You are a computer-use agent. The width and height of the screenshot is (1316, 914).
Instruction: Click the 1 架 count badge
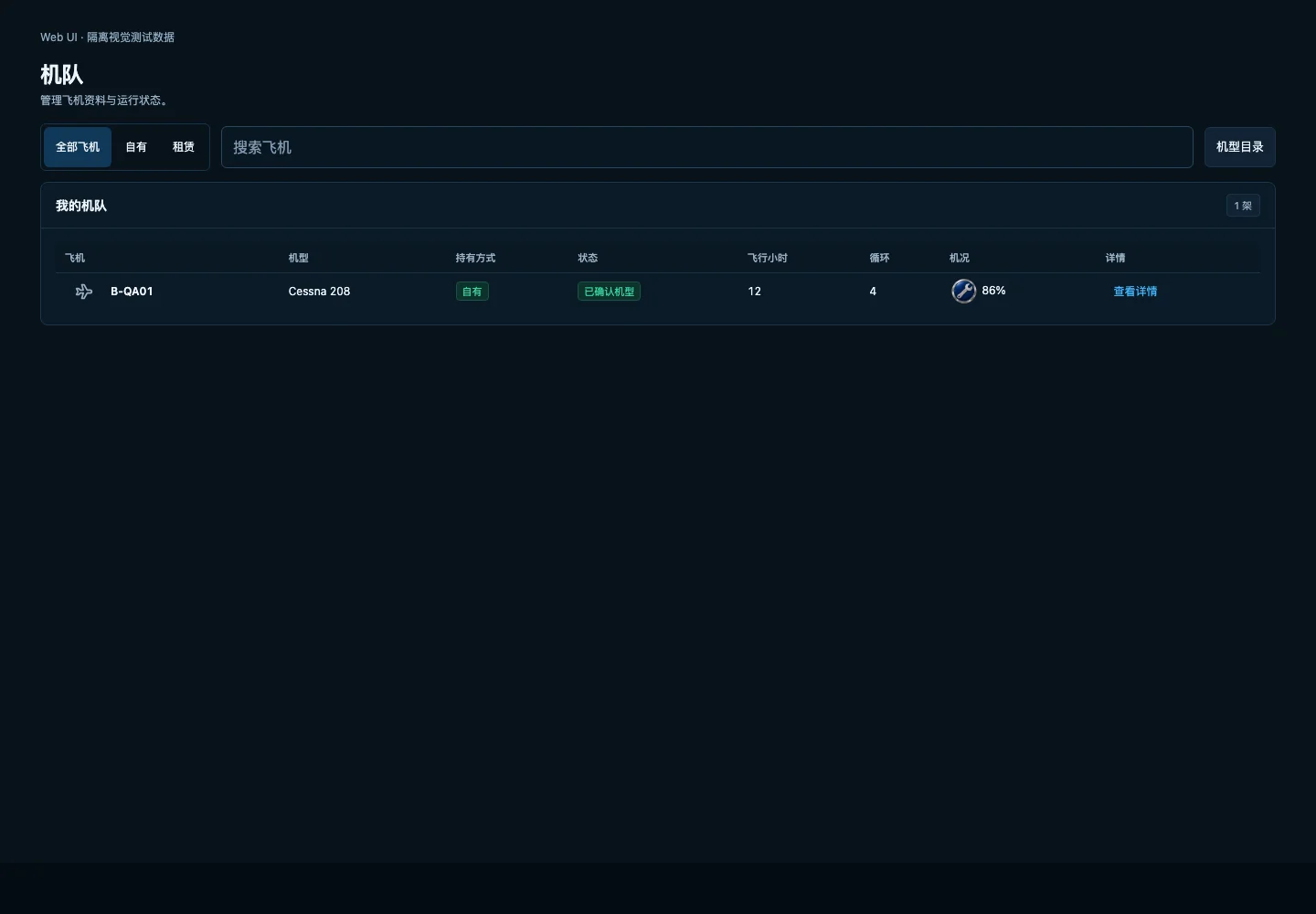[1243, 206]
